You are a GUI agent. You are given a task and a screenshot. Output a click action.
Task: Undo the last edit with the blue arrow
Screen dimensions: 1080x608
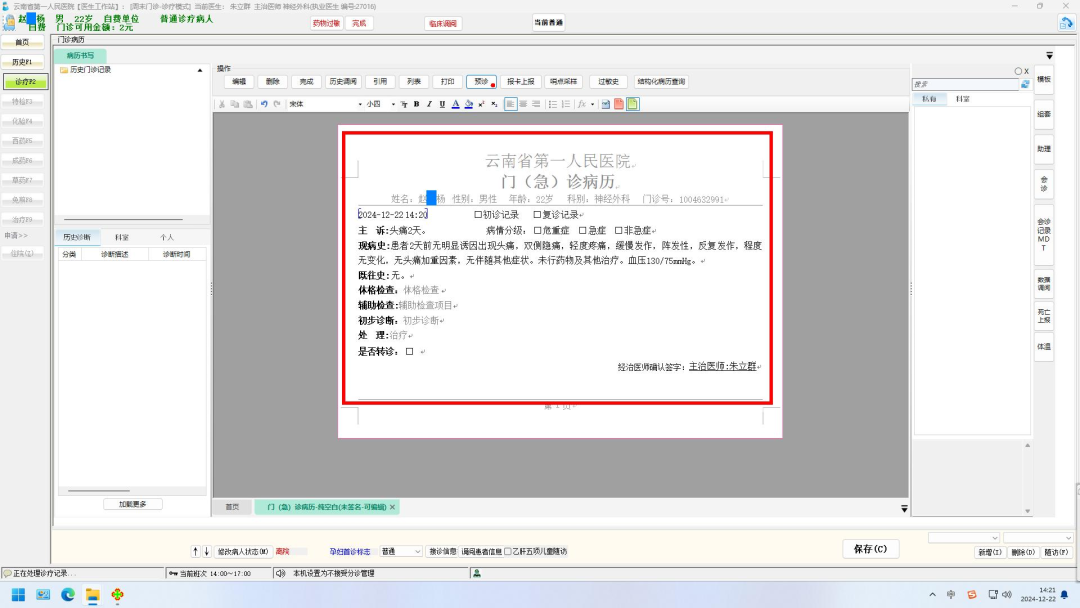pyautogui.click(x=264, y=104)
